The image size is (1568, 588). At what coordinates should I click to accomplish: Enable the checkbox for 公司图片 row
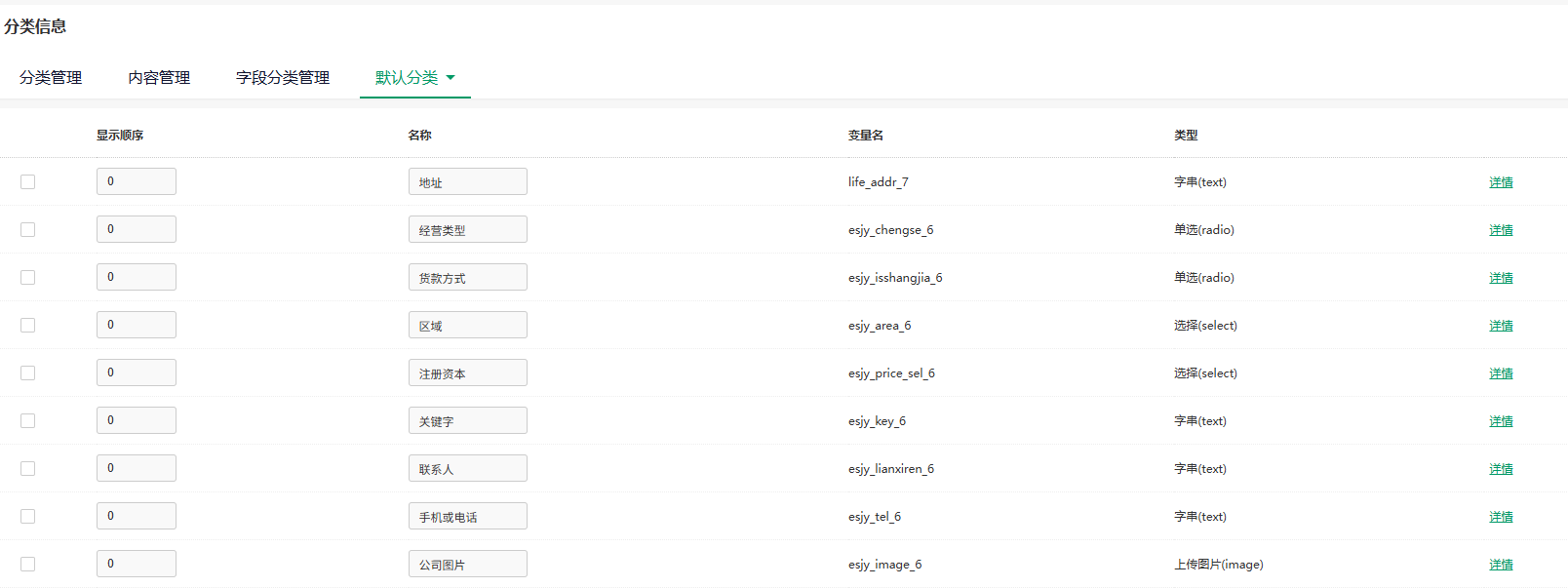[x=28, y=565]
